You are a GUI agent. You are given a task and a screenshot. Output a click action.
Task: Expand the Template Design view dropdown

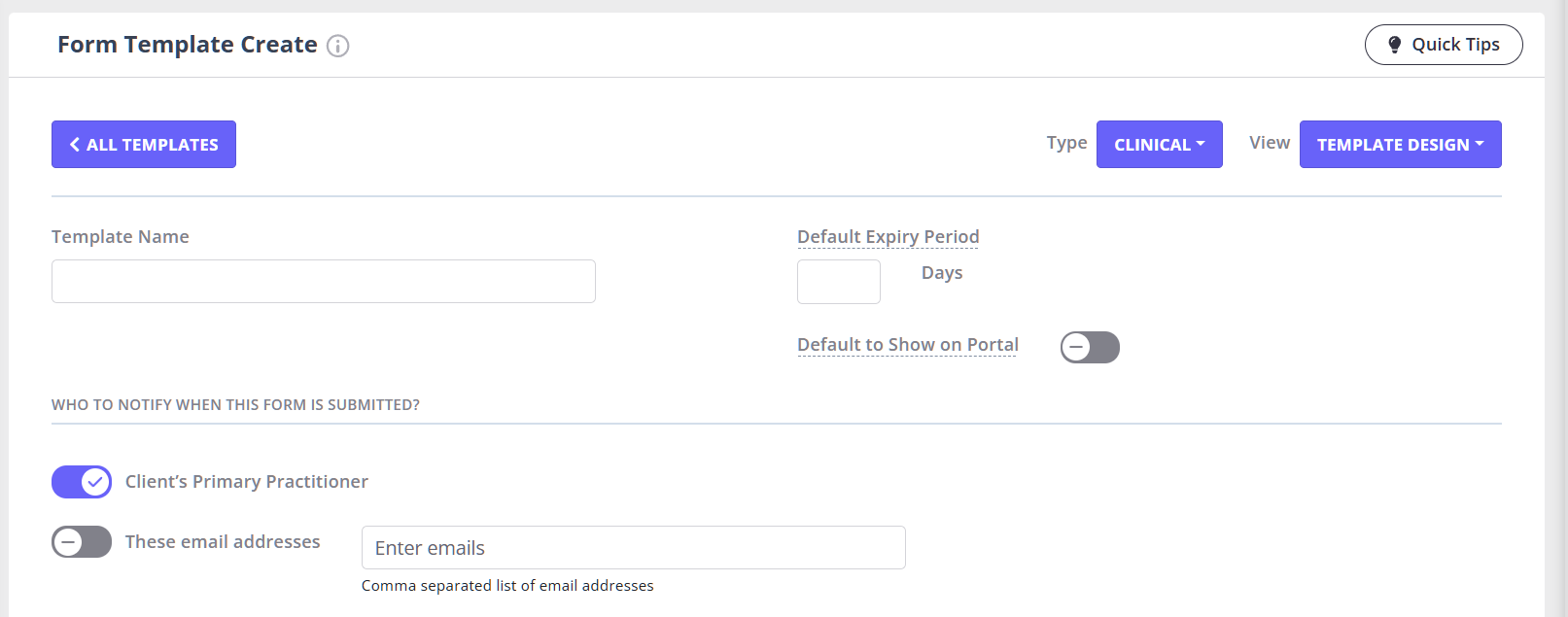(1400, 144)
